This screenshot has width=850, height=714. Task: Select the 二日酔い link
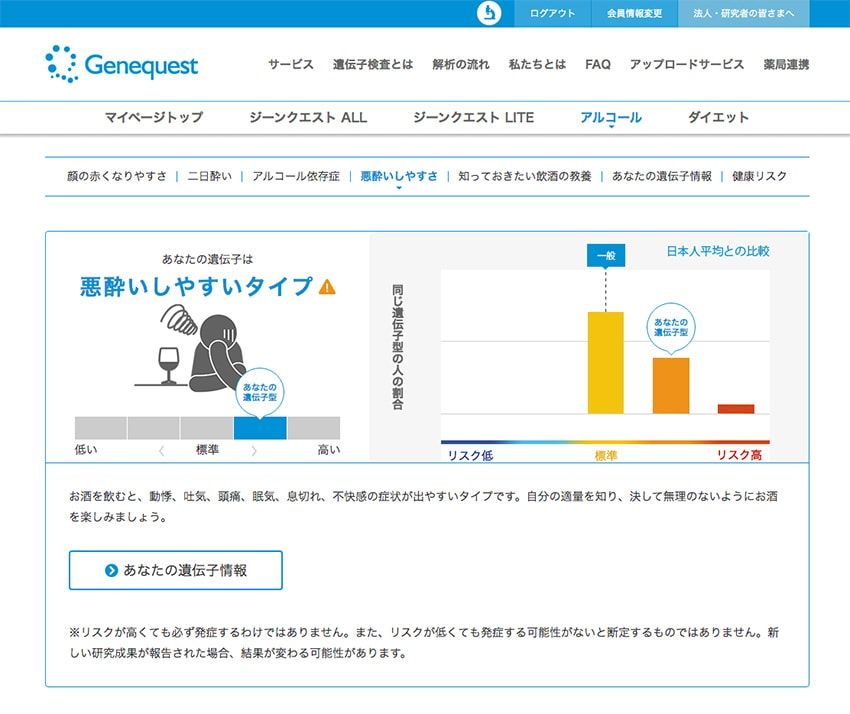point(210,175)
